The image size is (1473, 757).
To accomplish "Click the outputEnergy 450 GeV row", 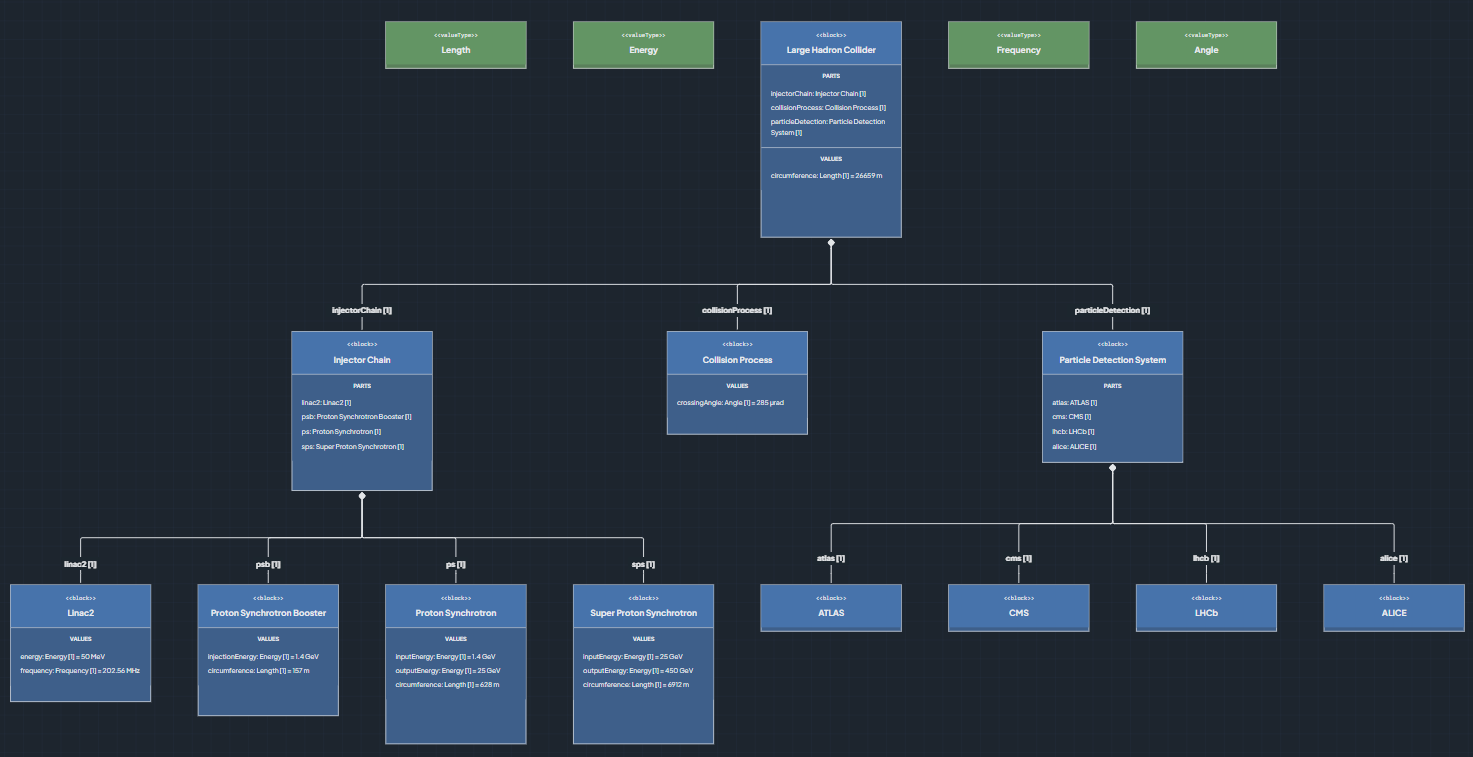I will tap(637, 670).
